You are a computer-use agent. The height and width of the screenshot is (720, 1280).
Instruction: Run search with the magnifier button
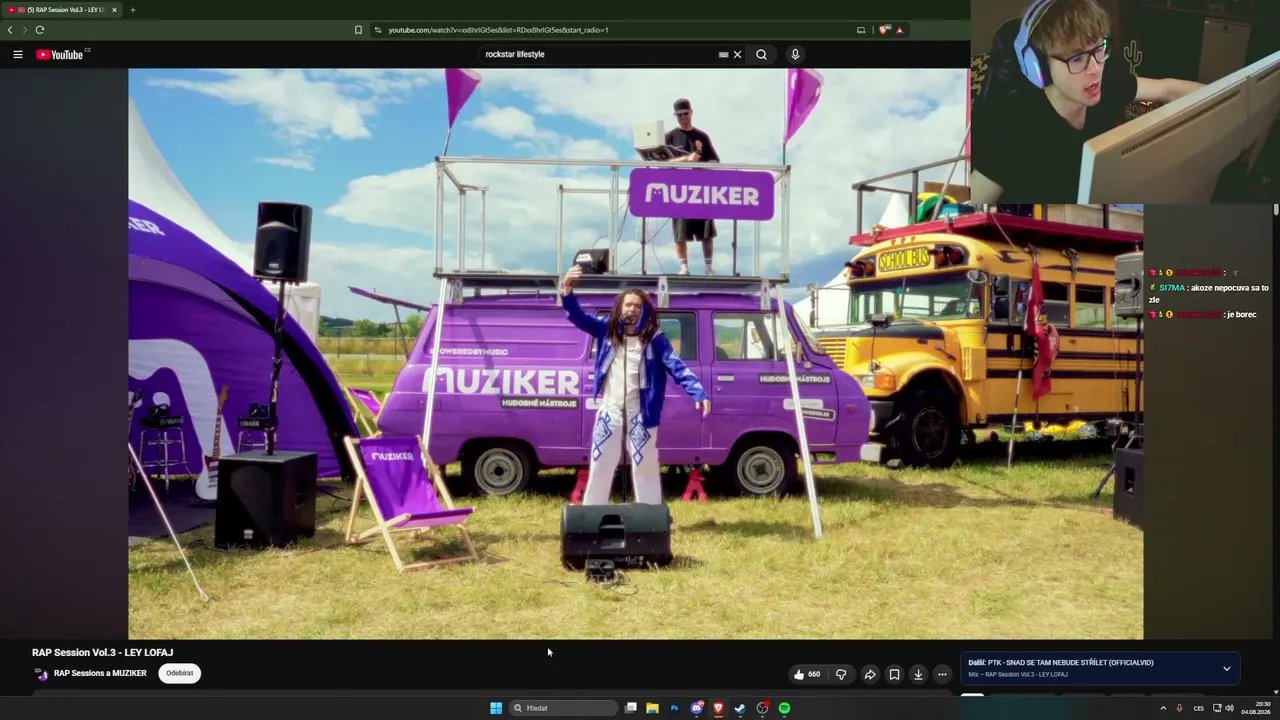pos(762,54)
